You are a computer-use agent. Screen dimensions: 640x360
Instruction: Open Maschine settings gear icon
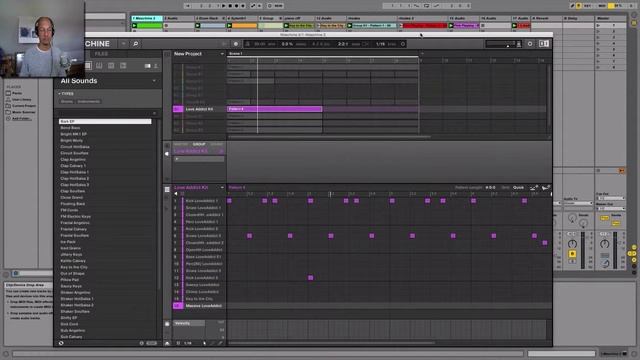530,44
